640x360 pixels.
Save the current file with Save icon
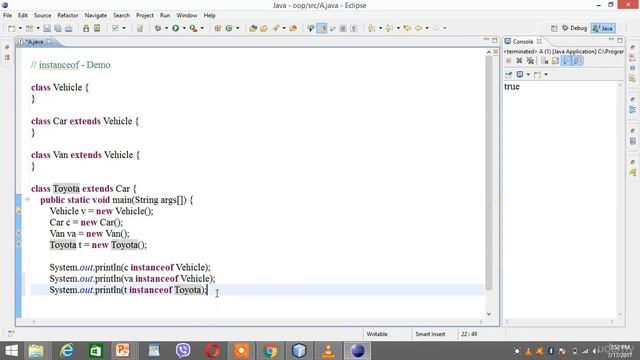click(47, 28)
